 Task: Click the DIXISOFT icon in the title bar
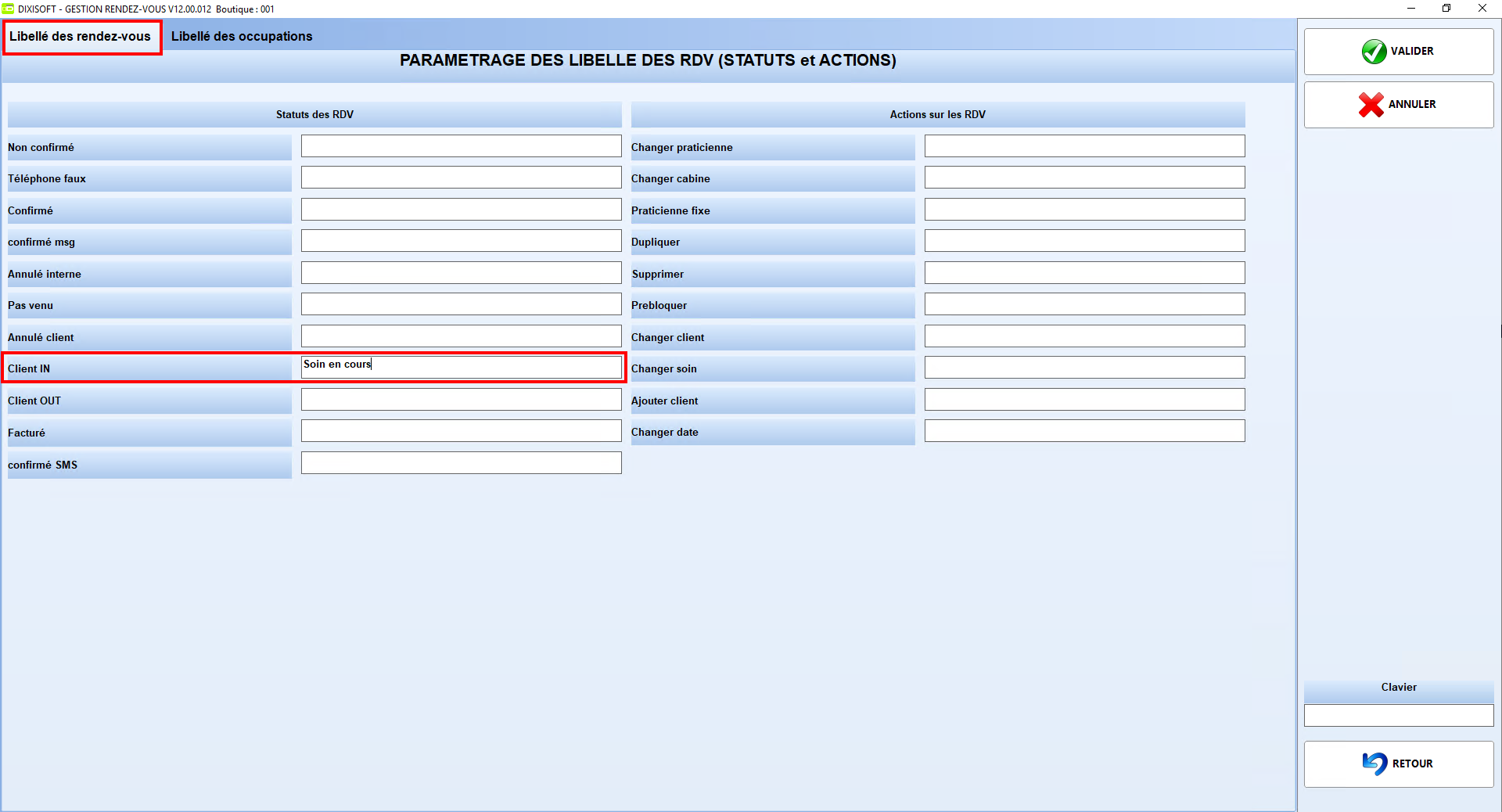(10, 9)
